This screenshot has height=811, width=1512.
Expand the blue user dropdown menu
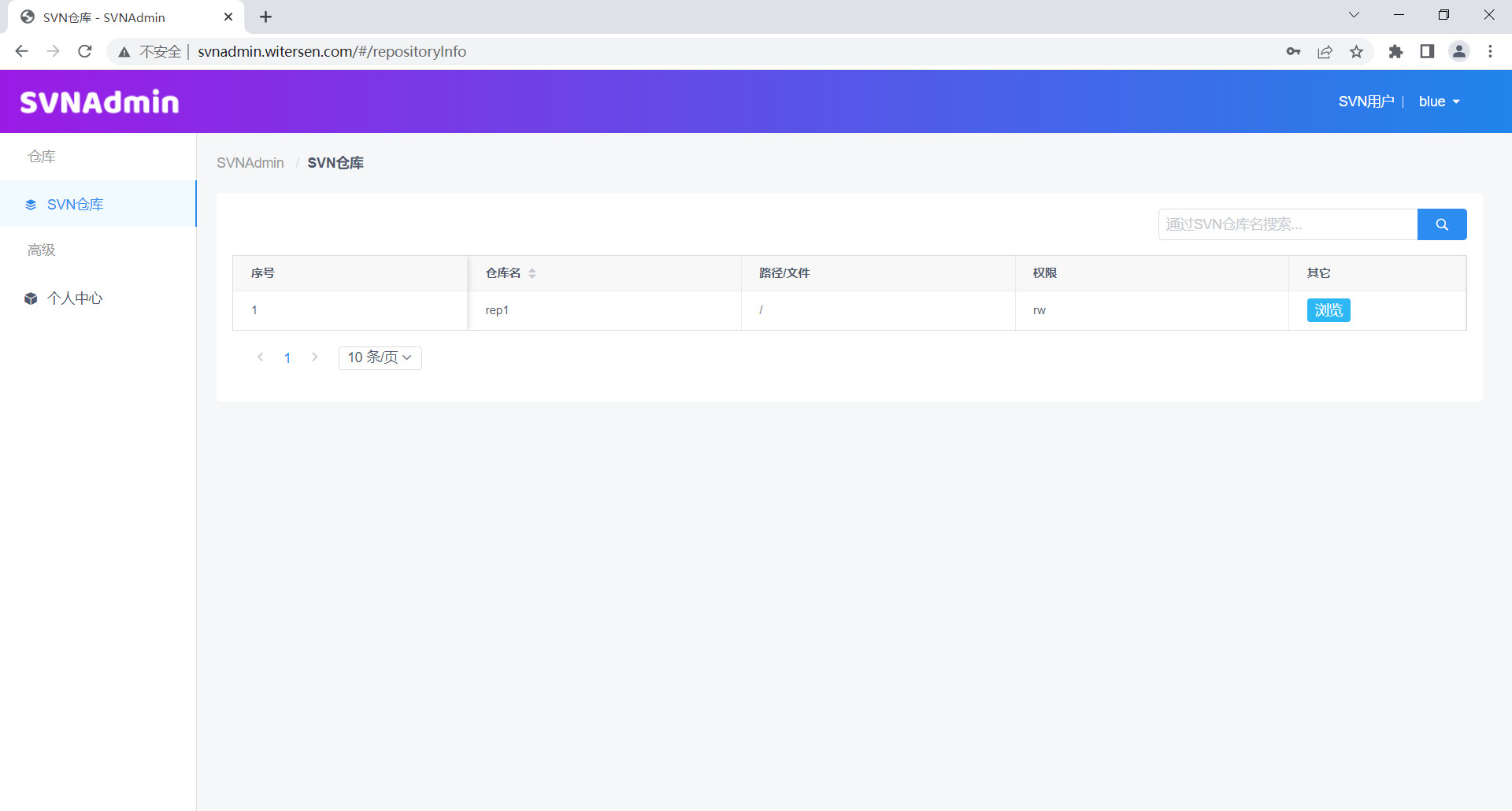click(x=1439, y=102)
